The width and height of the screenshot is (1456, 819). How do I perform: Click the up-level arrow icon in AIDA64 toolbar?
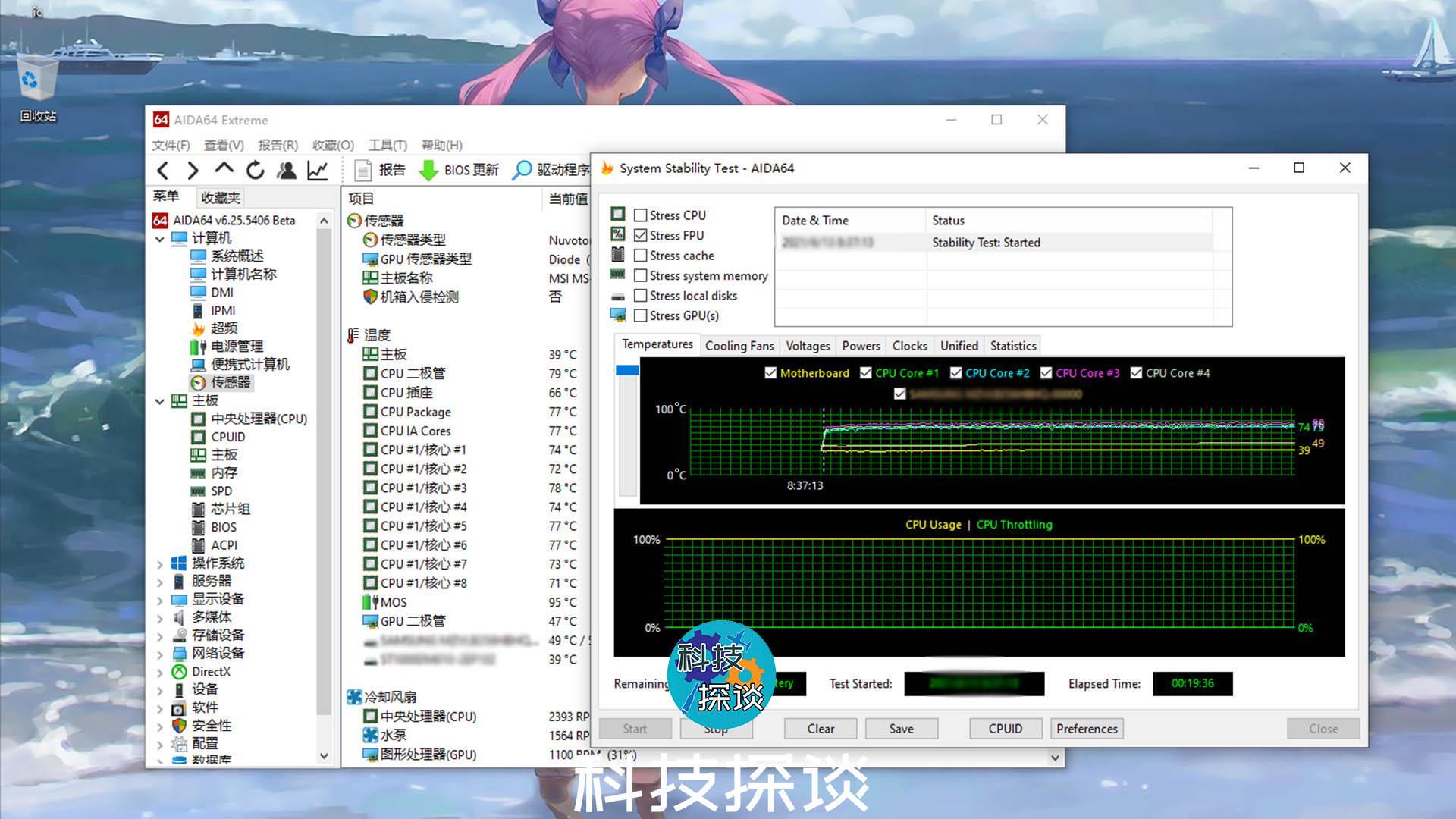pos(224,169)
